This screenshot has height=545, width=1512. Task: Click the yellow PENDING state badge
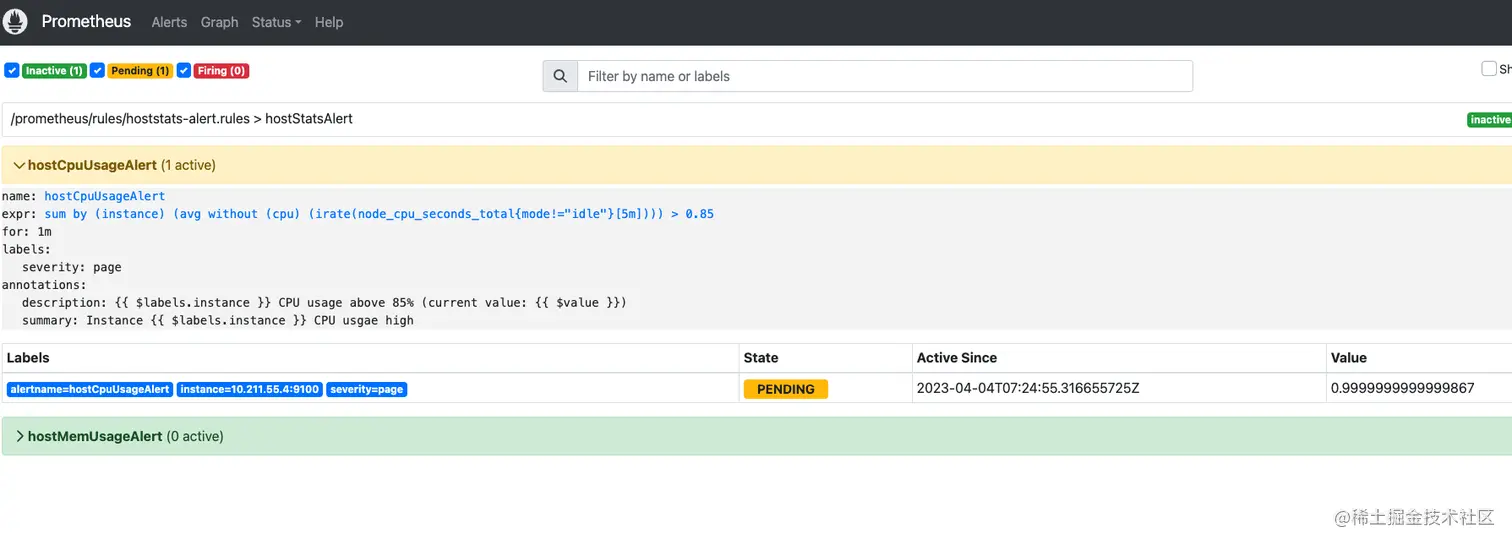click(x=785, y=389)
